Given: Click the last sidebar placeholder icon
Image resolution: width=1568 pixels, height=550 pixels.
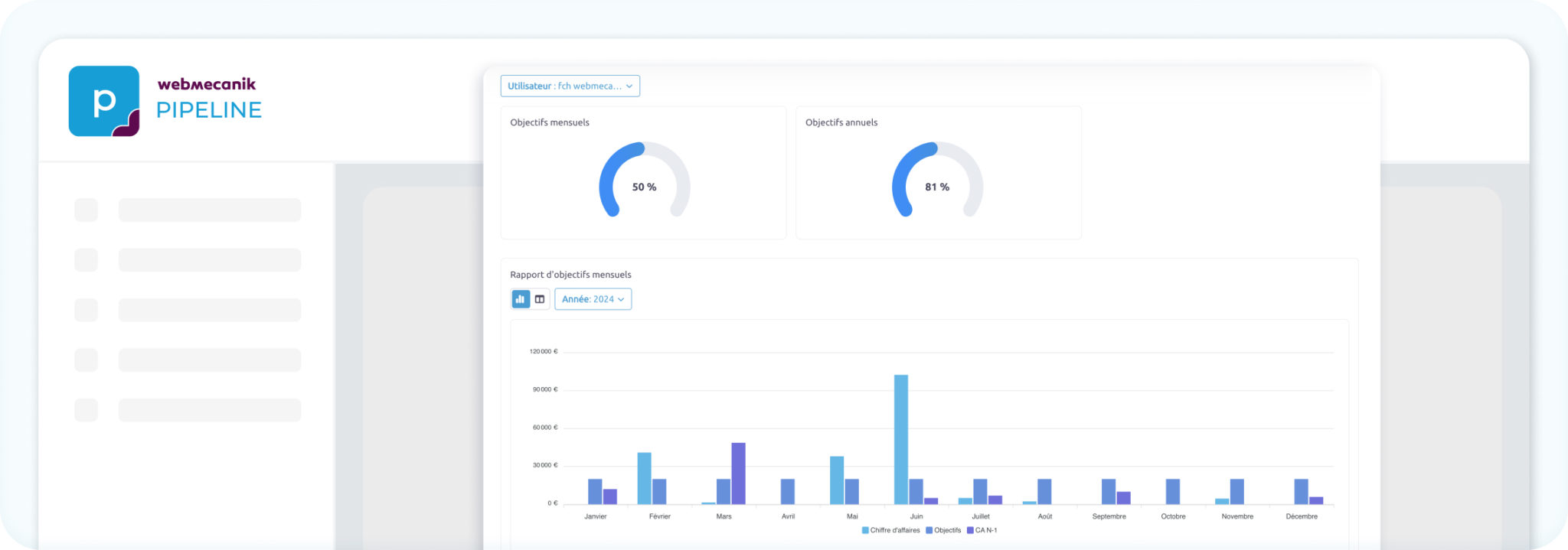Looking at the screenshot, I should [86, 410].
